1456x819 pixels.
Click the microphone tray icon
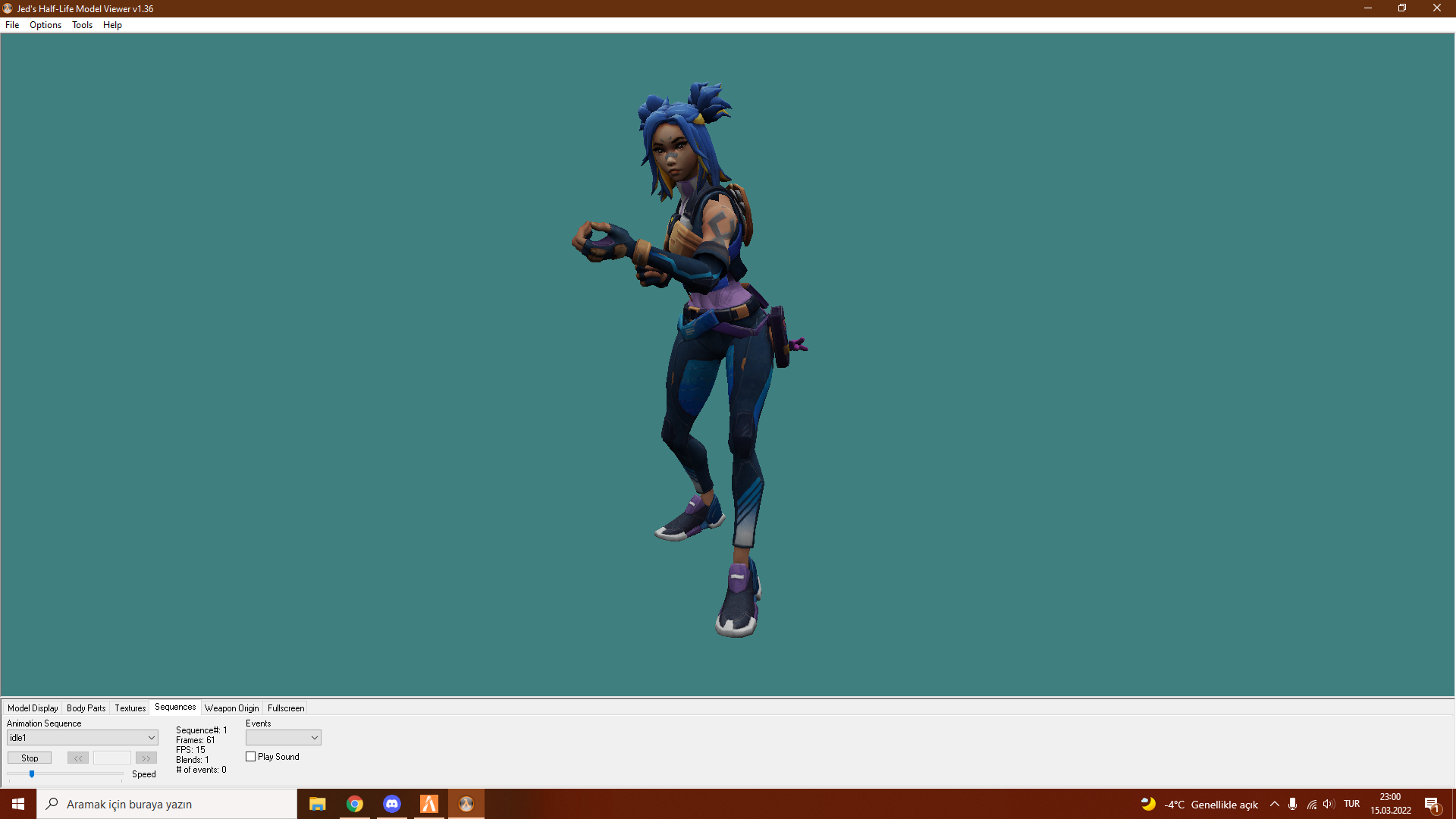(1292, 804)
